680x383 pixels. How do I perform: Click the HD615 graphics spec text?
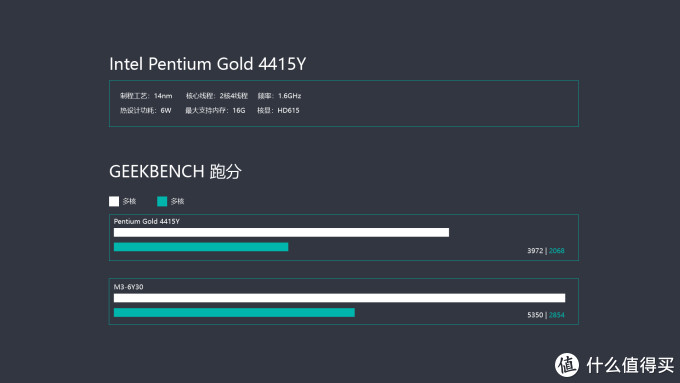[288, 111]
